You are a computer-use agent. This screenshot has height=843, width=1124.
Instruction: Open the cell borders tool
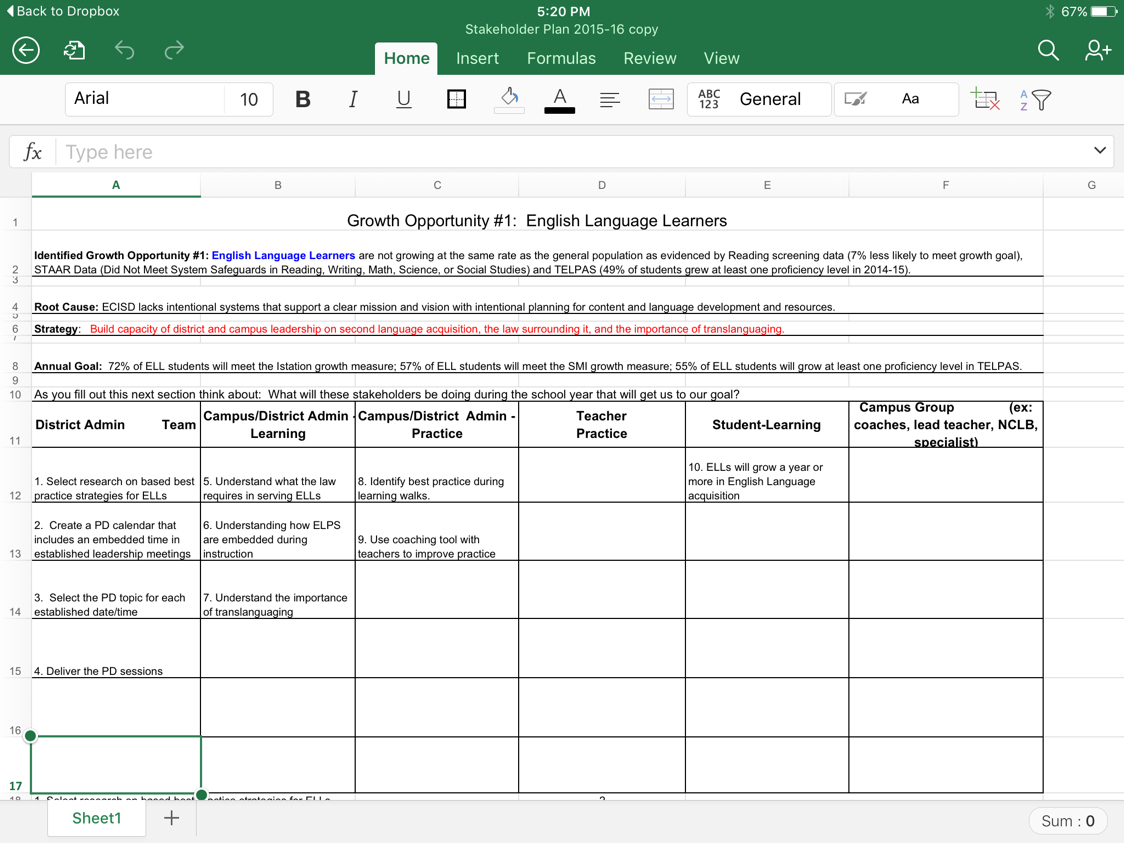[x=456, y=99]
